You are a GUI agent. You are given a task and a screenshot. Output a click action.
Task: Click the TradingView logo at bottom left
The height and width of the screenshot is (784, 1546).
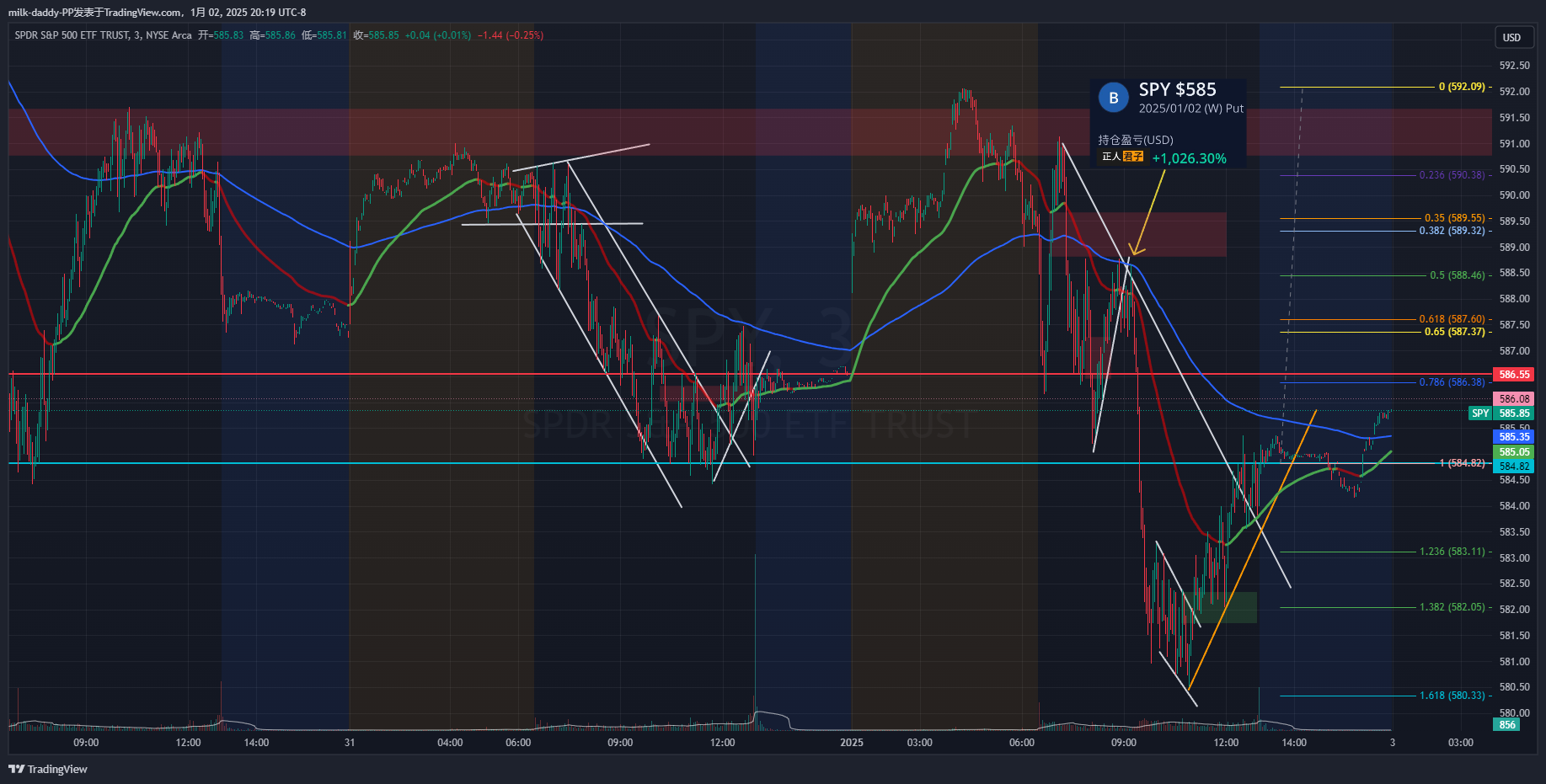tap(48, 769)
